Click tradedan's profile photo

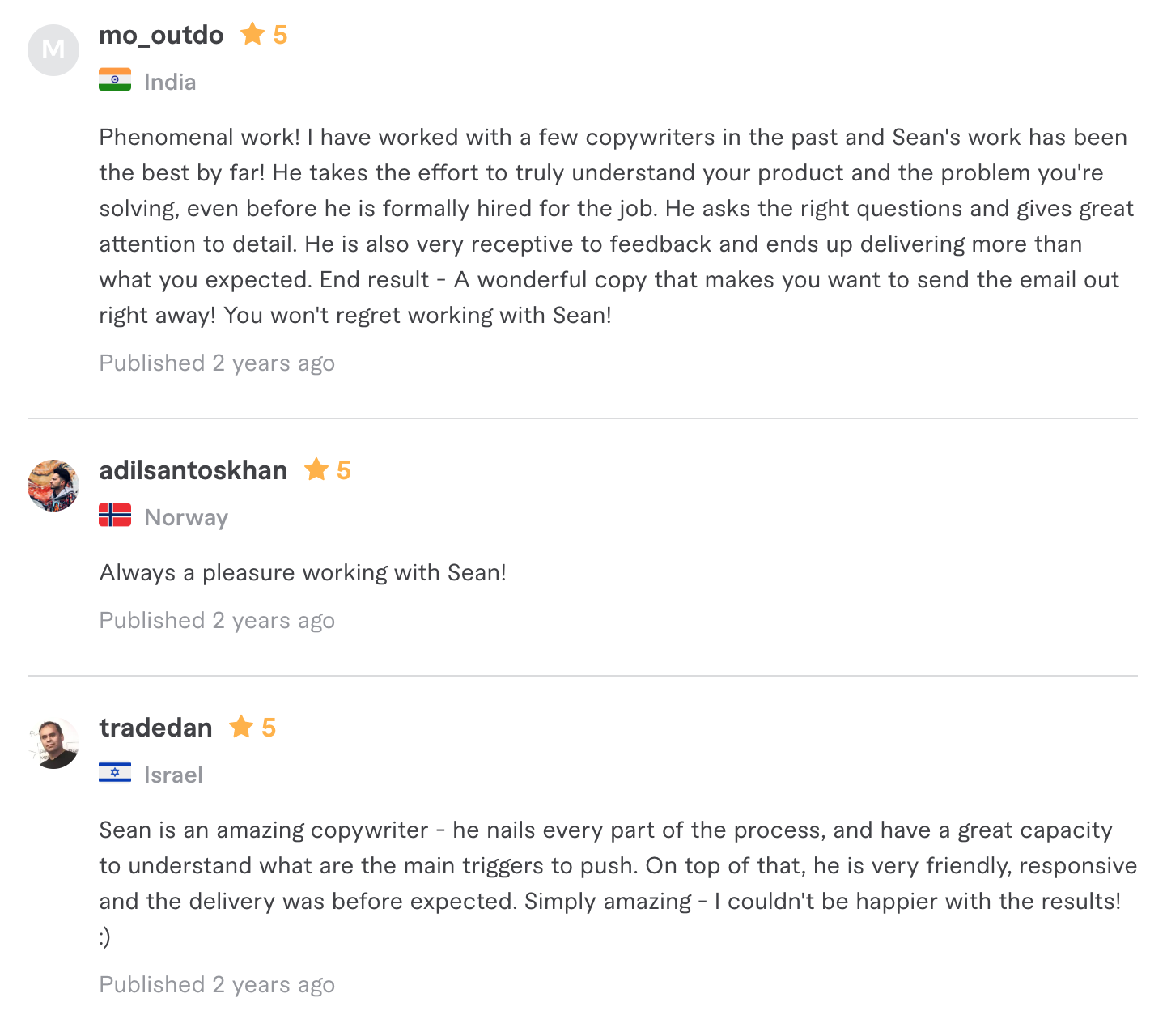53,743
